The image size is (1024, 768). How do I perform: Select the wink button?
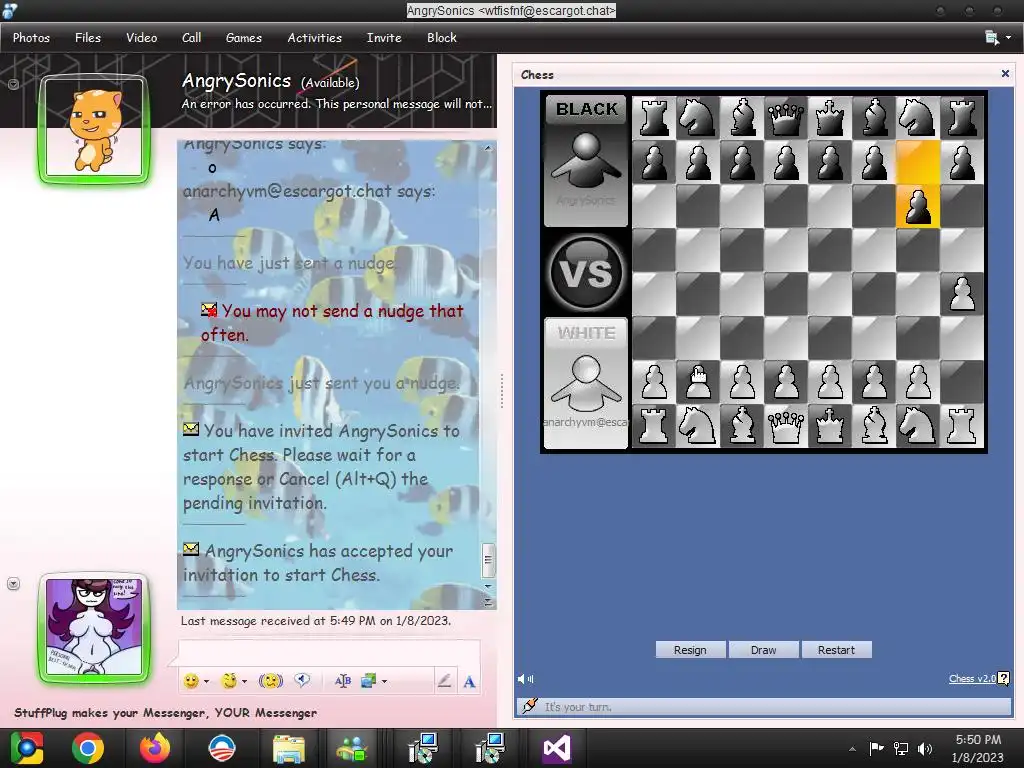click(229, 681)
